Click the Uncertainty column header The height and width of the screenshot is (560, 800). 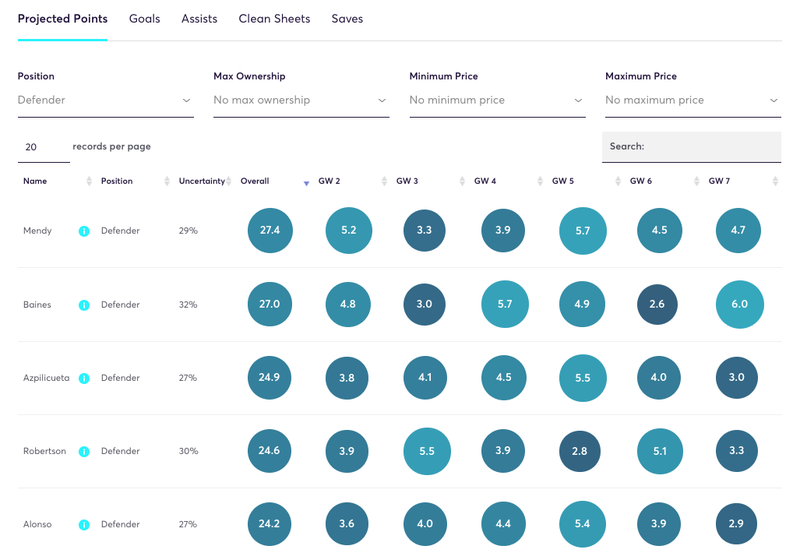[202, 181]
